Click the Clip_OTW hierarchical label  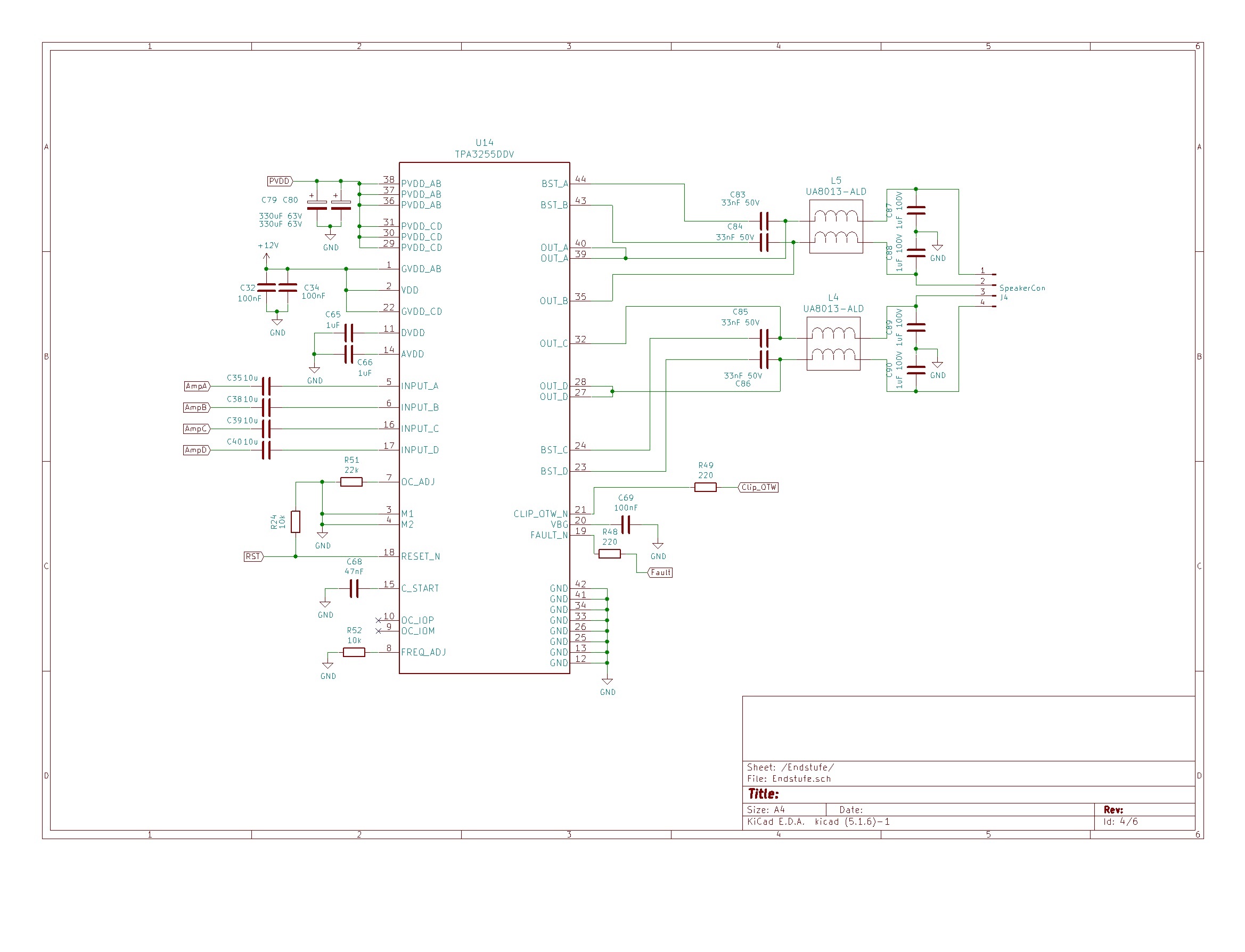758,487
